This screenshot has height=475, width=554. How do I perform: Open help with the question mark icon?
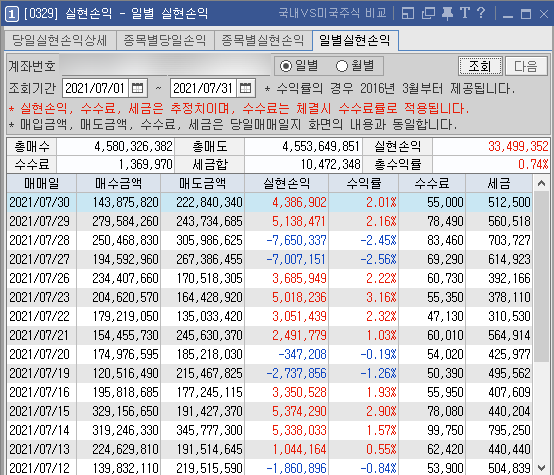[481, 13]
